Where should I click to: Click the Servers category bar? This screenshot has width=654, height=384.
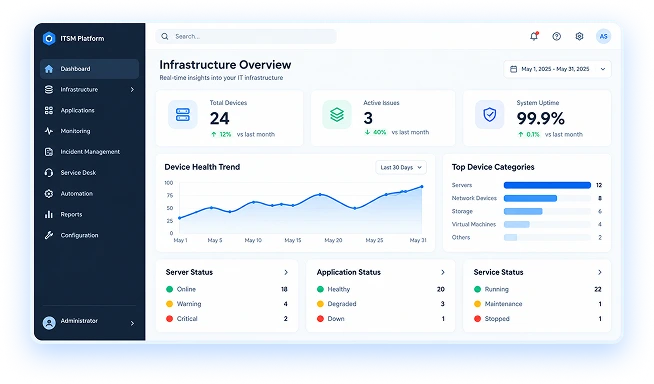[547, 185]
